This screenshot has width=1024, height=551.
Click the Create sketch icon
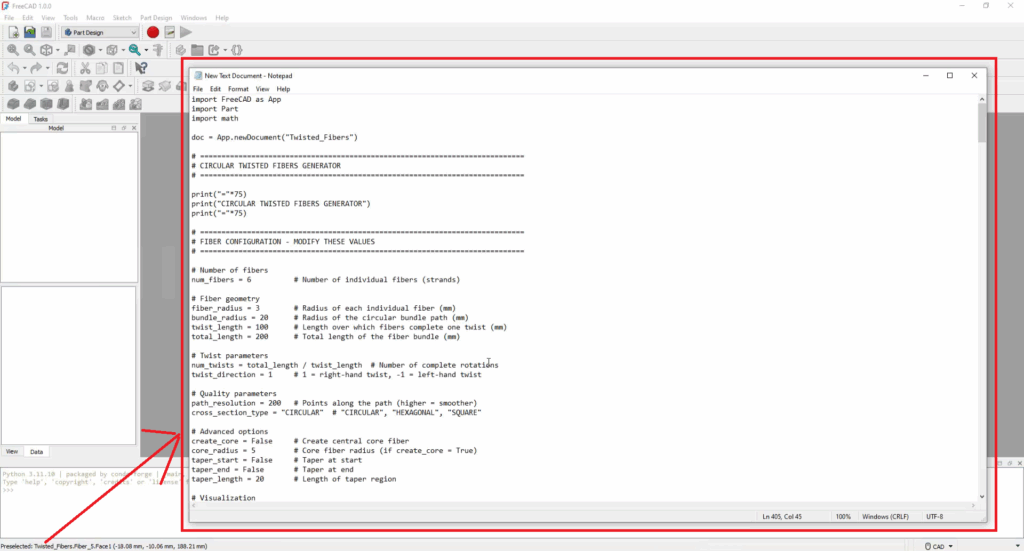tap(29, 86)
